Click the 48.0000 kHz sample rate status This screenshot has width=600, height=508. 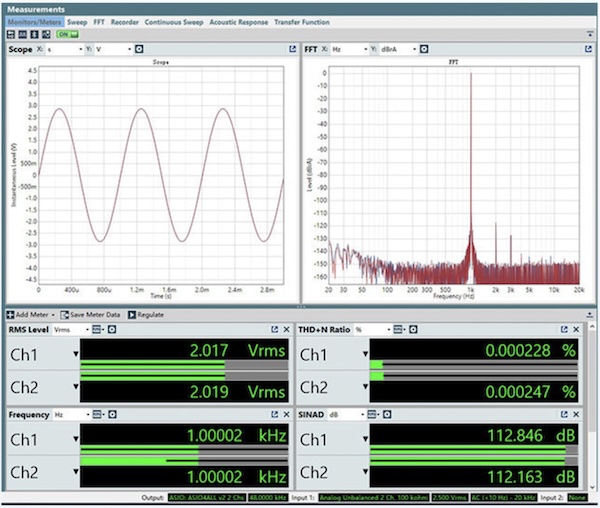(269, 498)
